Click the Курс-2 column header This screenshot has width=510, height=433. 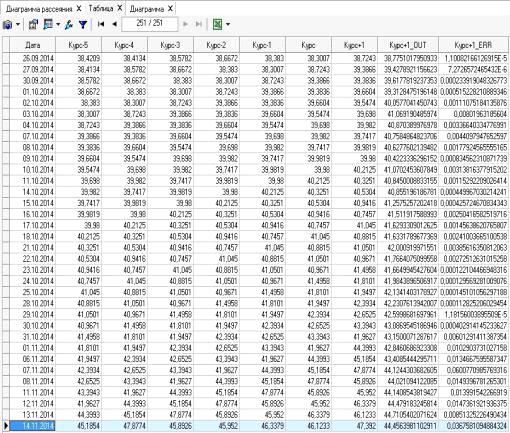coord(216,45)
